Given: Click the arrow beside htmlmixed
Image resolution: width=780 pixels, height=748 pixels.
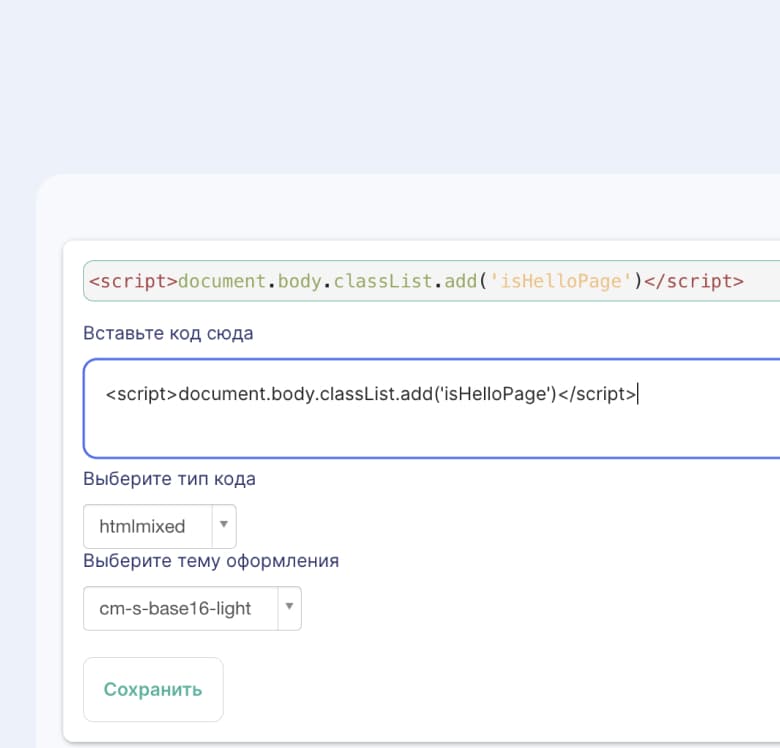Looking at the screenshot, I should [x=224, y=524].
